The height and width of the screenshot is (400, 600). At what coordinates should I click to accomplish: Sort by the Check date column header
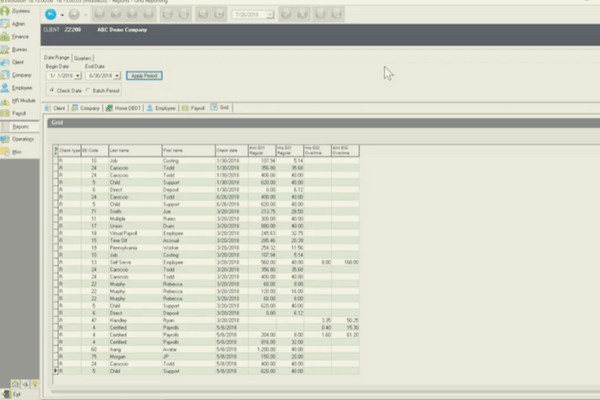click(x=232, y=151)
